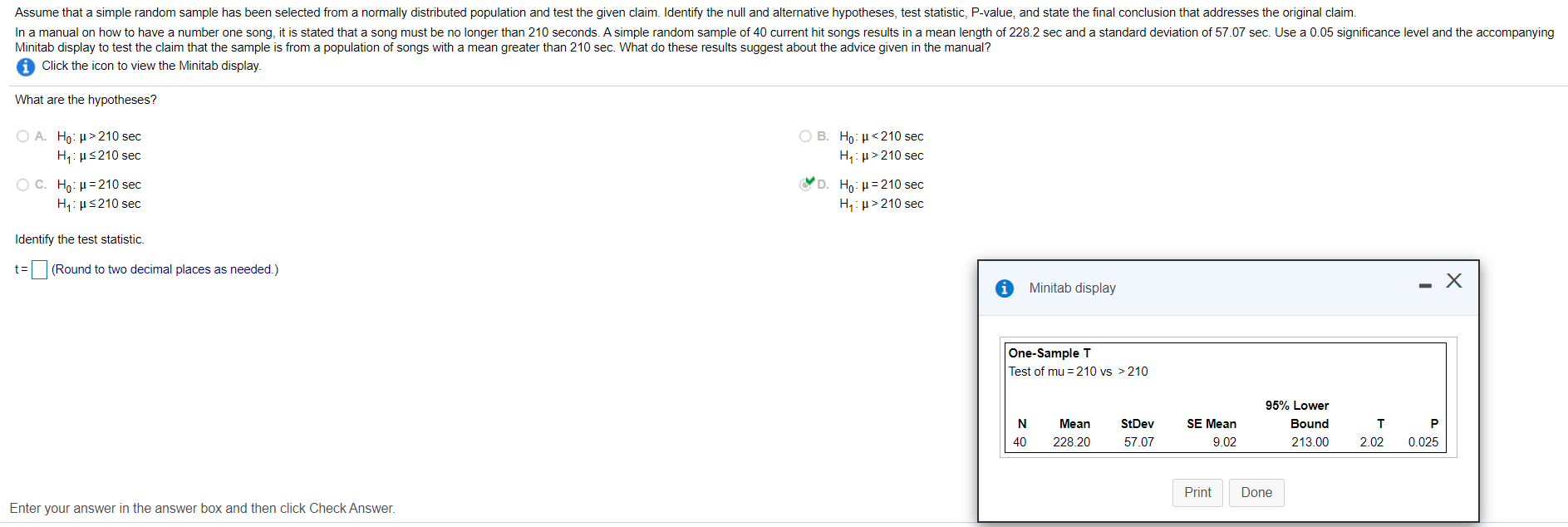Viewport: 1568px width, 527px height.
Task: Select hypothesis option C
Action: [x=22, y=184]
